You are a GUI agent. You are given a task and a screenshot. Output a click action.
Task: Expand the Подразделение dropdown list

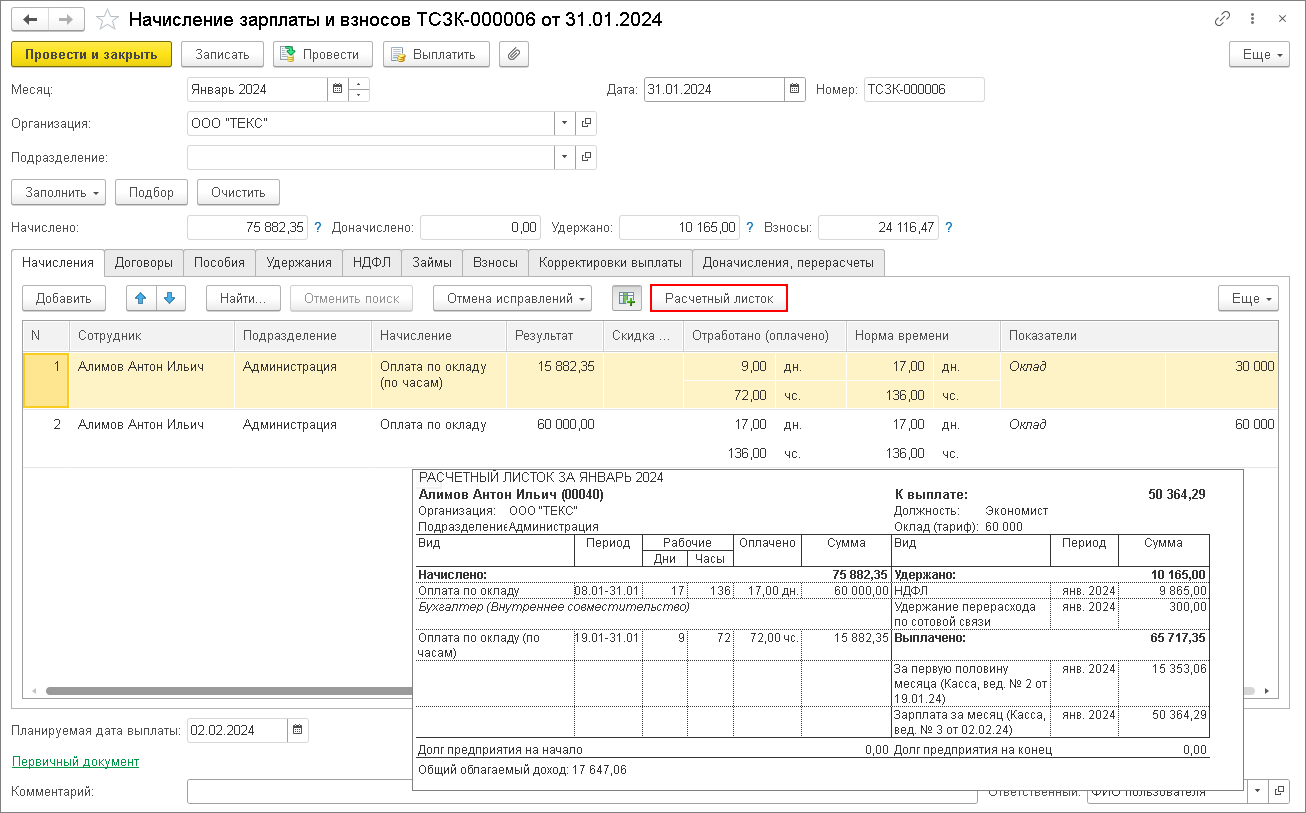point(566,157)
